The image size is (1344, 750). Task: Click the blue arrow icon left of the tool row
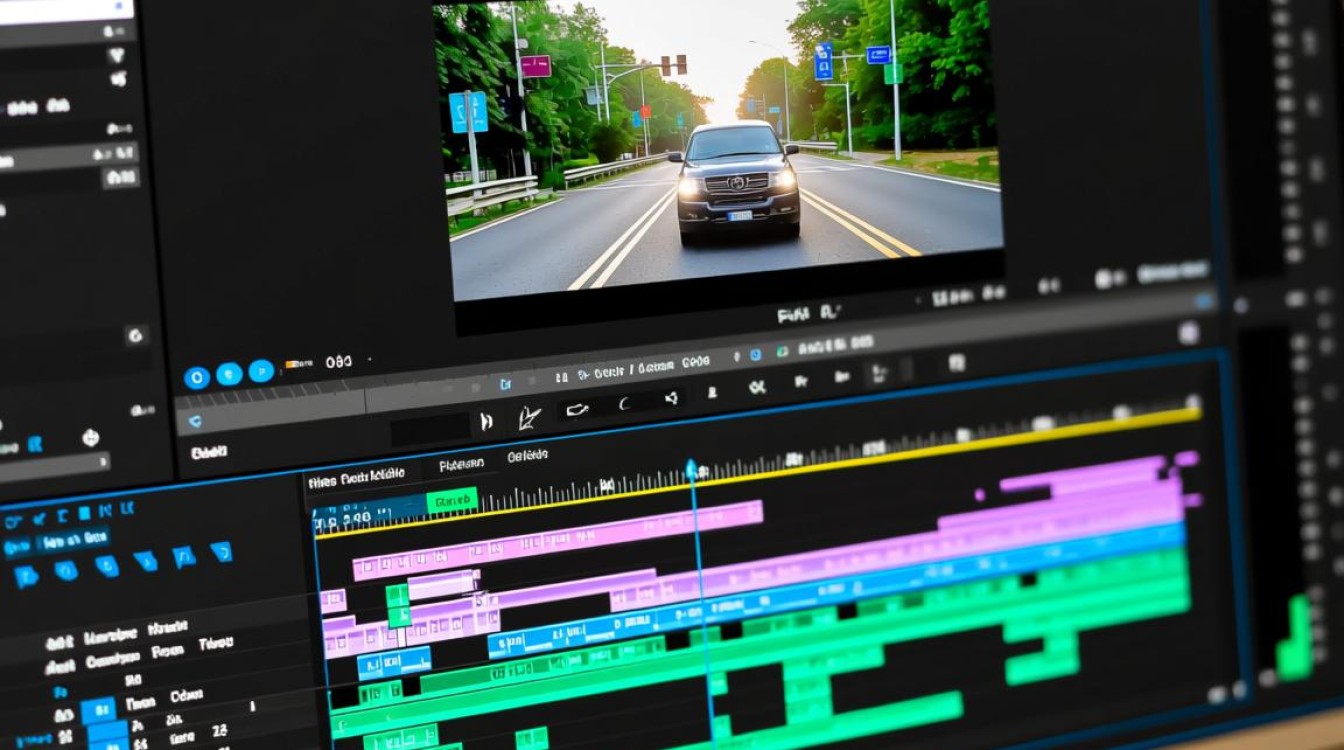pyautogui.click(x=195, y=422)
